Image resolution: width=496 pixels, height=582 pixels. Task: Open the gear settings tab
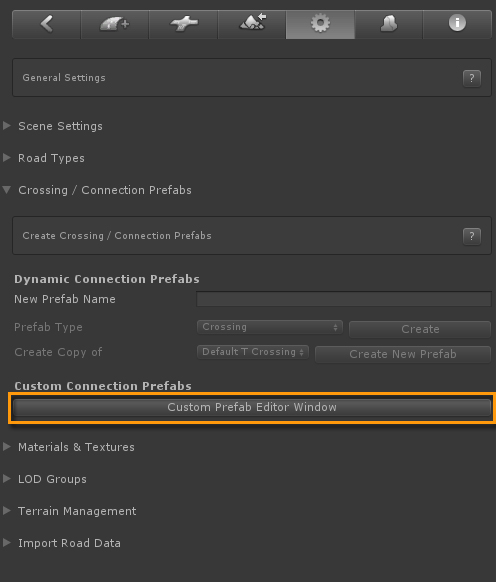(x=320, y=24)
